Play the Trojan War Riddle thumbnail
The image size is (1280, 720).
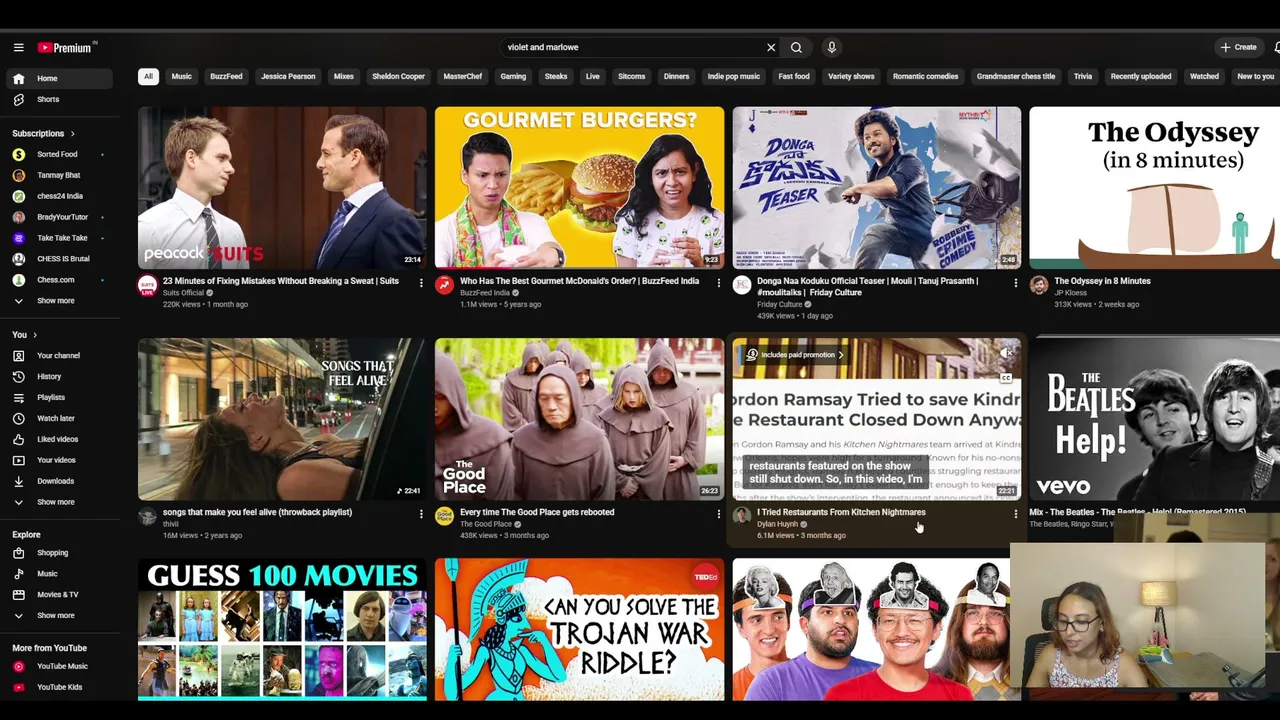click(579, 629)
